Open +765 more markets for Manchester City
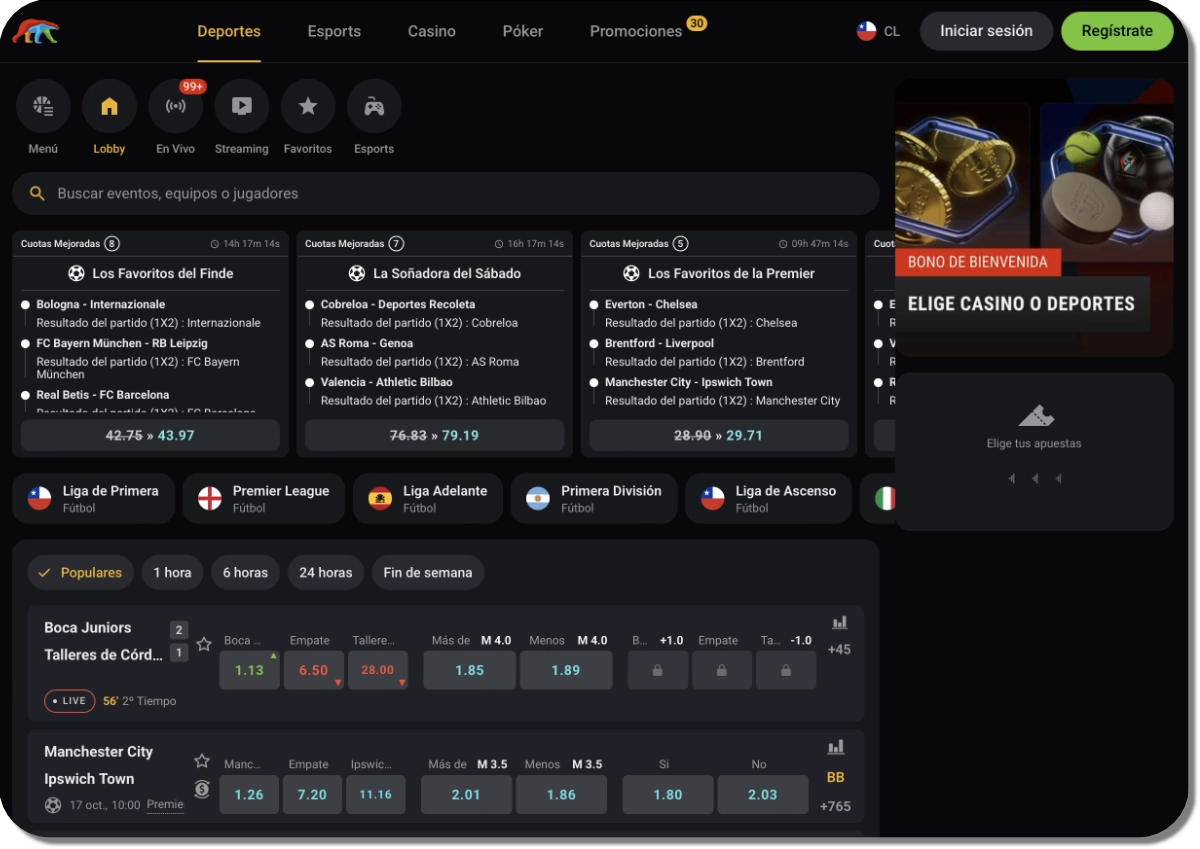1200x849 pixels. tap(835, 806)
